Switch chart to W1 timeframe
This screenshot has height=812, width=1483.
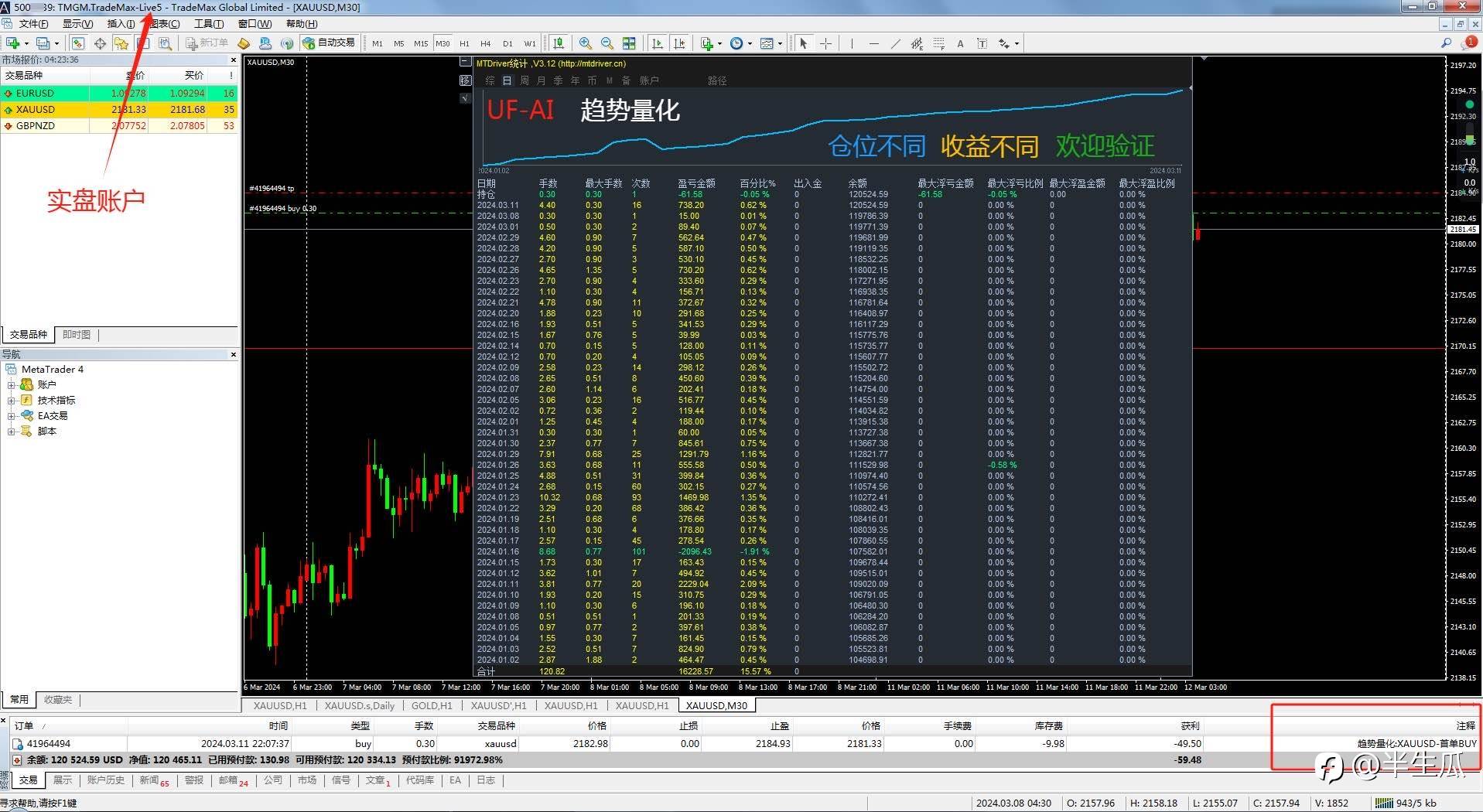pos(530,43)
